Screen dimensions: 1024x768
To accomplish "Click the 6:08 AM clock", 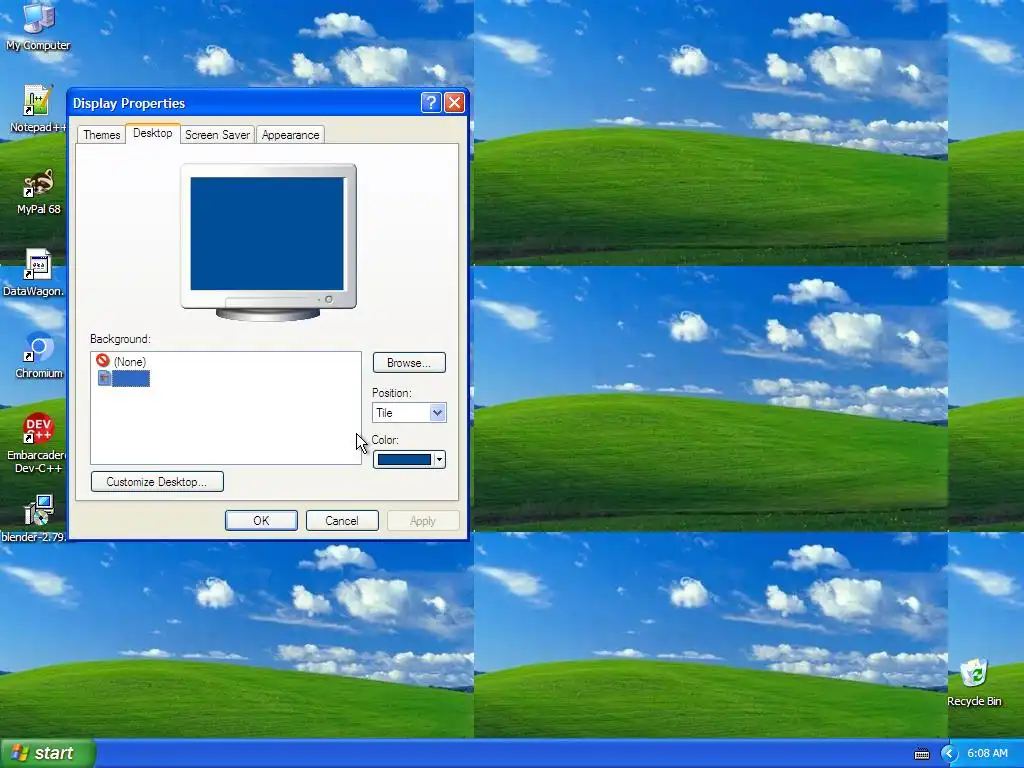I will (987, 754).
